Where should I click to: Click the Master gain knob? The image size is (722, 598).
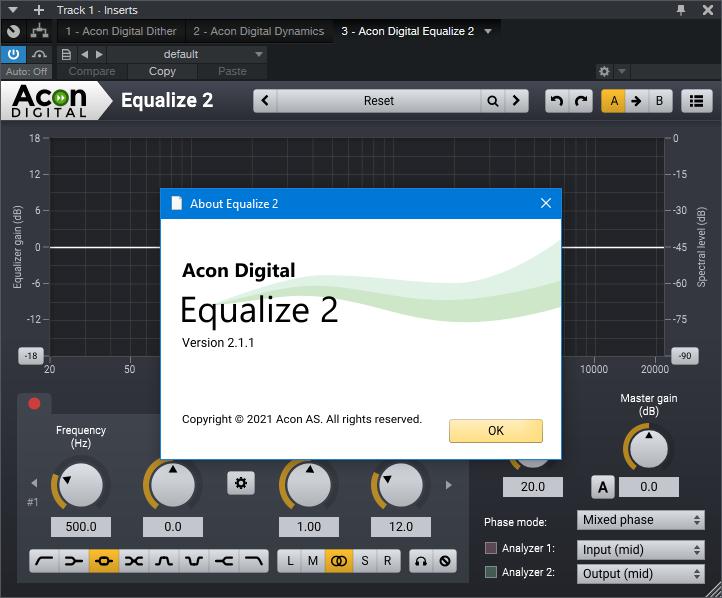click(x=648, y=449)
